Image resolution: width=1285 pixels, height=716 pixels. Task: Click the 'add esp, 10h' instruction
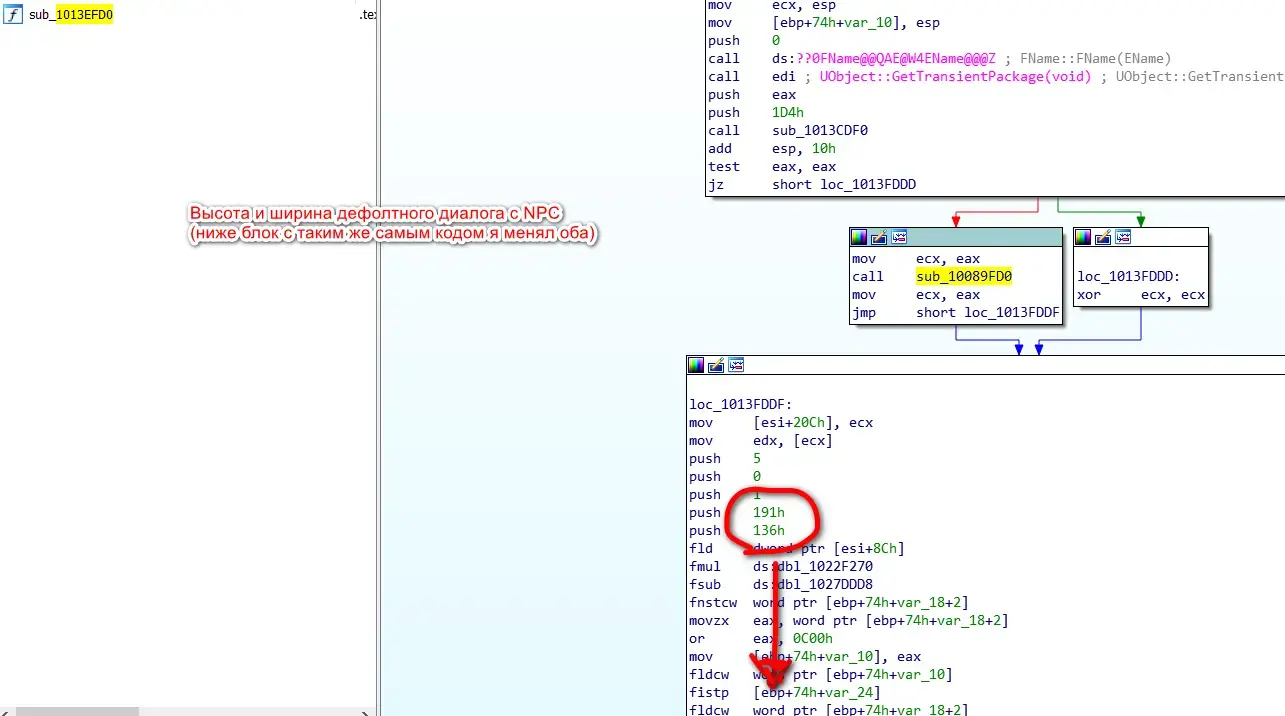click(772, 149)
